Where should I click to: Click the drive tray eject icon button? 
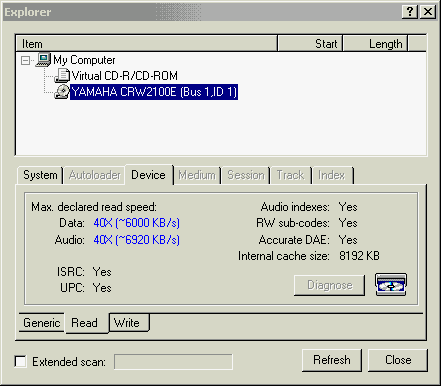coord(391,285)
